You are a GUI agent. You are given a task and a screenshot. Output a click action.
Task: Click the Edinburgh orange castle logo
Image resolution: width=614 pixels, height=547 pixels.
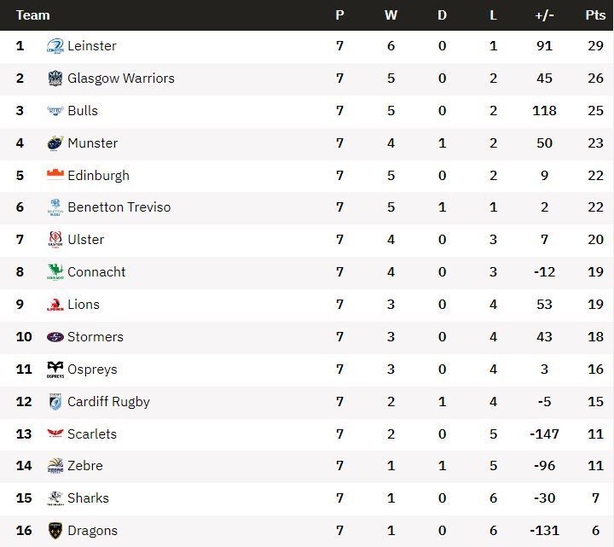(55, 174)
